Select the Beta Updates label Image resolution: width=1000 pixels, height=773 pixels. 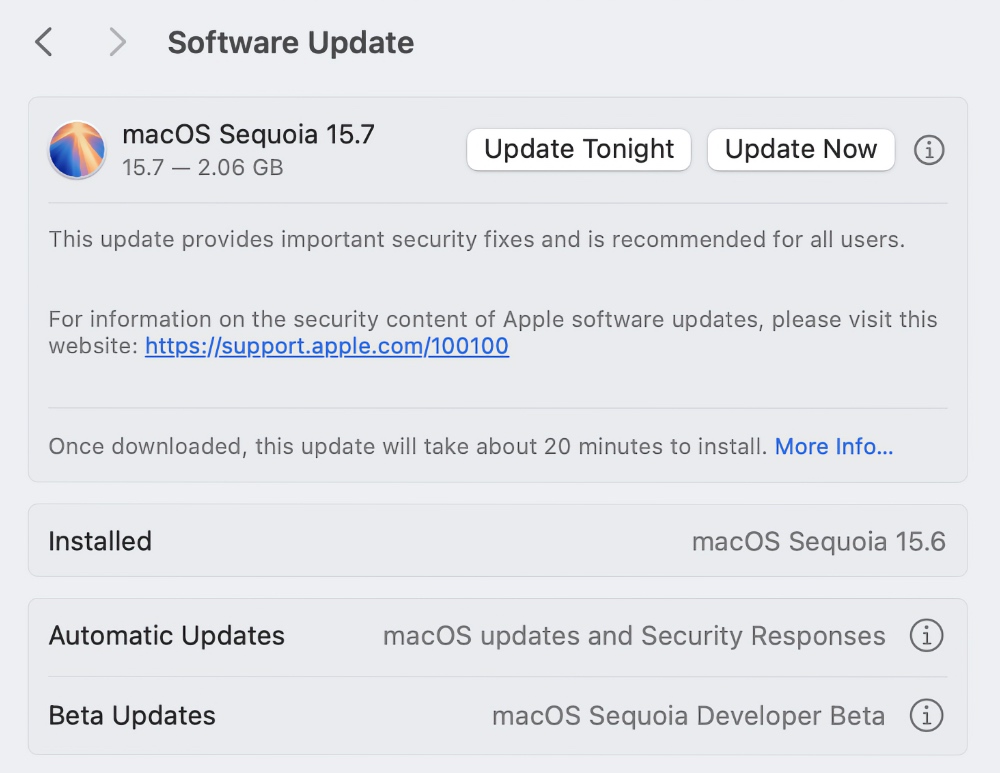132,716
